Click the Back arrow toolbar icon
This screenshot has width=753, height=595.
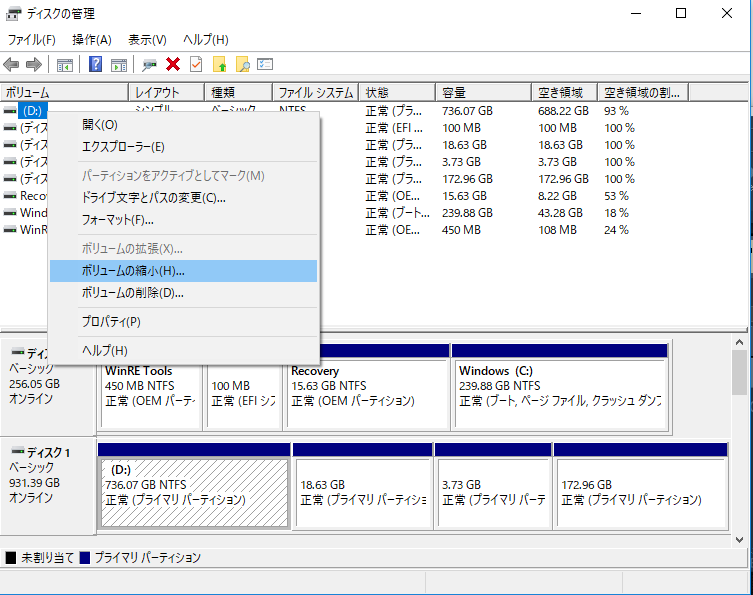(x=11, y=64)
